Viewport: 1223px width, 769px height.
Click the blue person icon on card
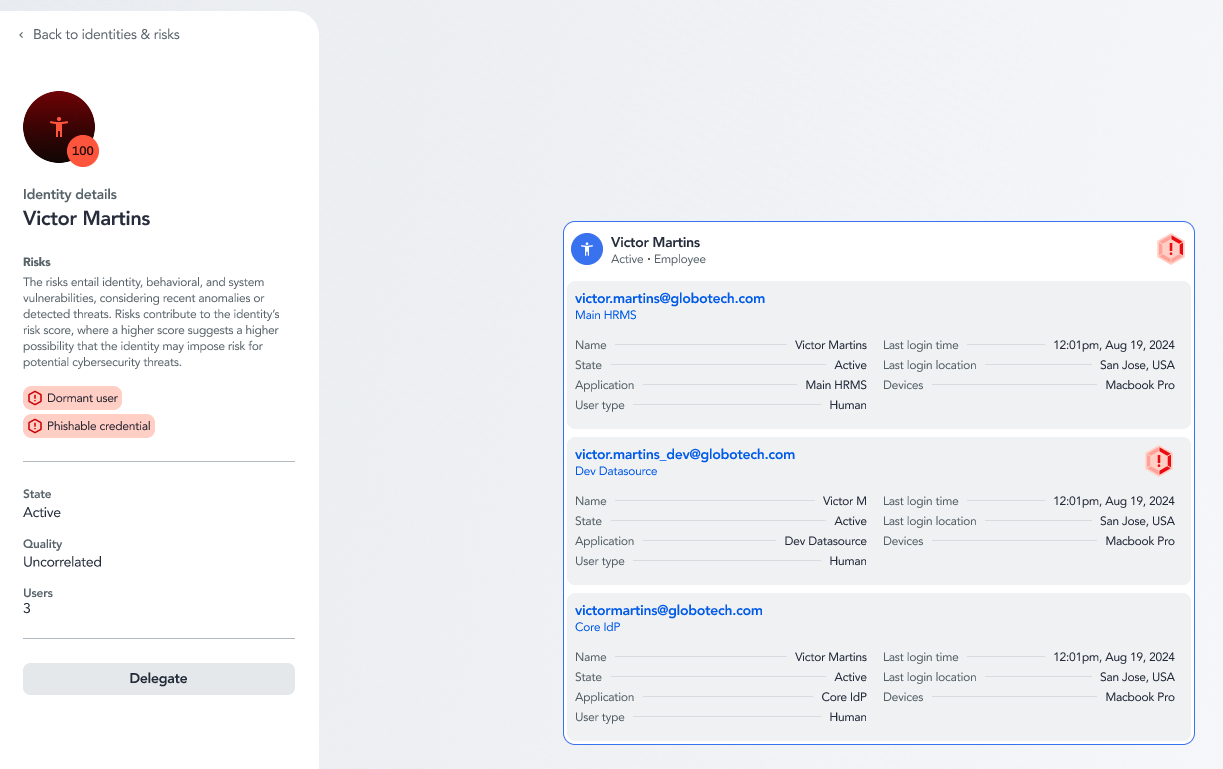click(x=587, y=249)
